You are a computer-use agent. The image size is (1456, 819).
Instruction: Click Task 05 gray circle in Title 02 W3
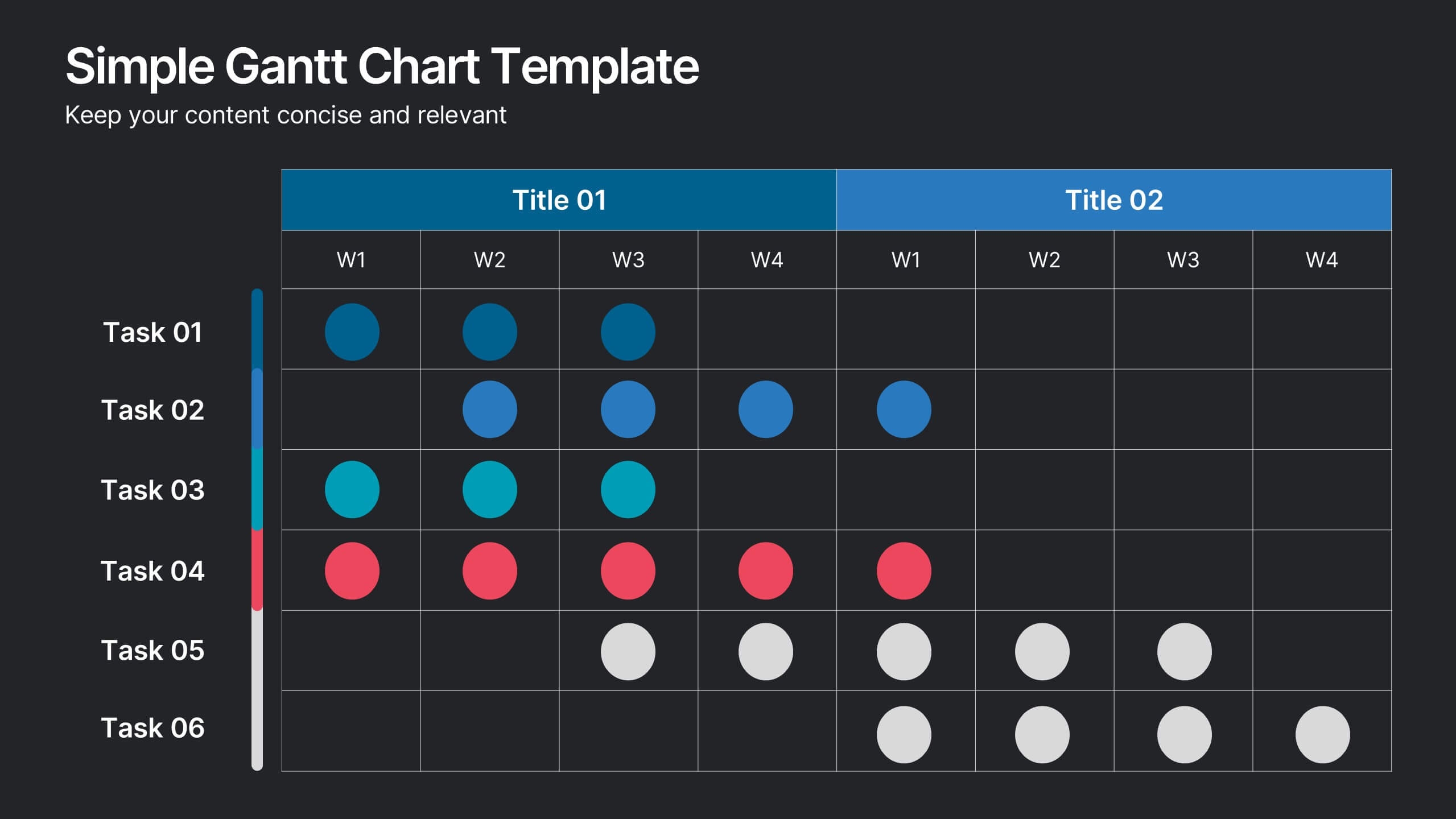(x=1184, y=651)
